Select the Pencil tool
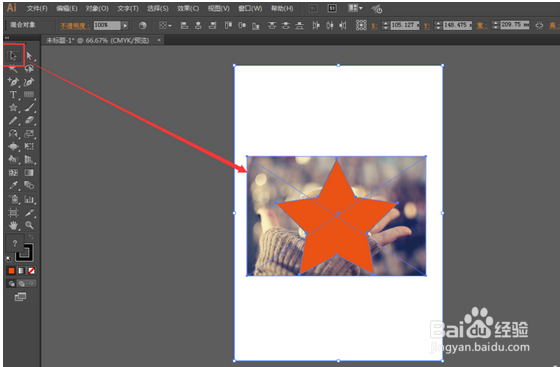560x367 pixels. coord(13,121)
